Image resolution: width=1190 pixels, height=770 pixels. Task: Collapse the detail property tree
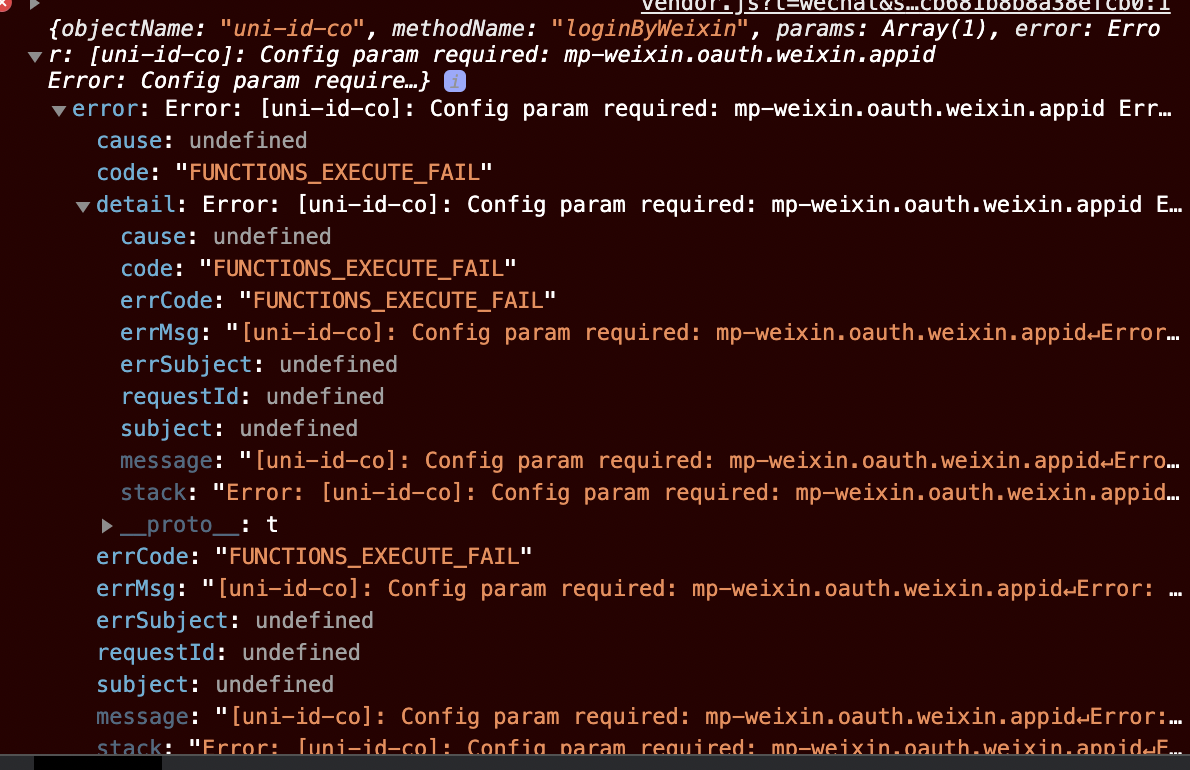coord(83,206)
